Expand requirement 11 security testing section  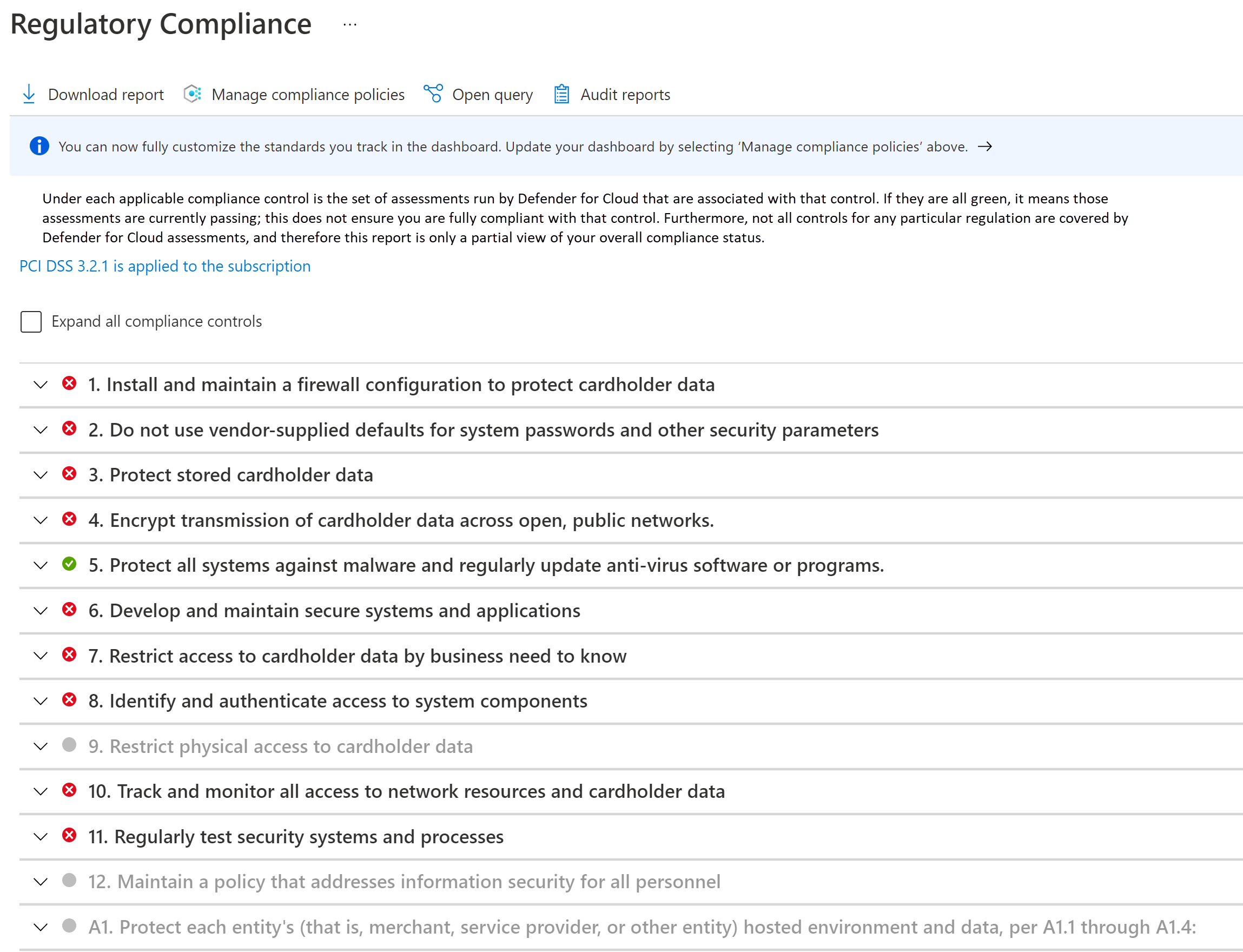coord(40,836)
